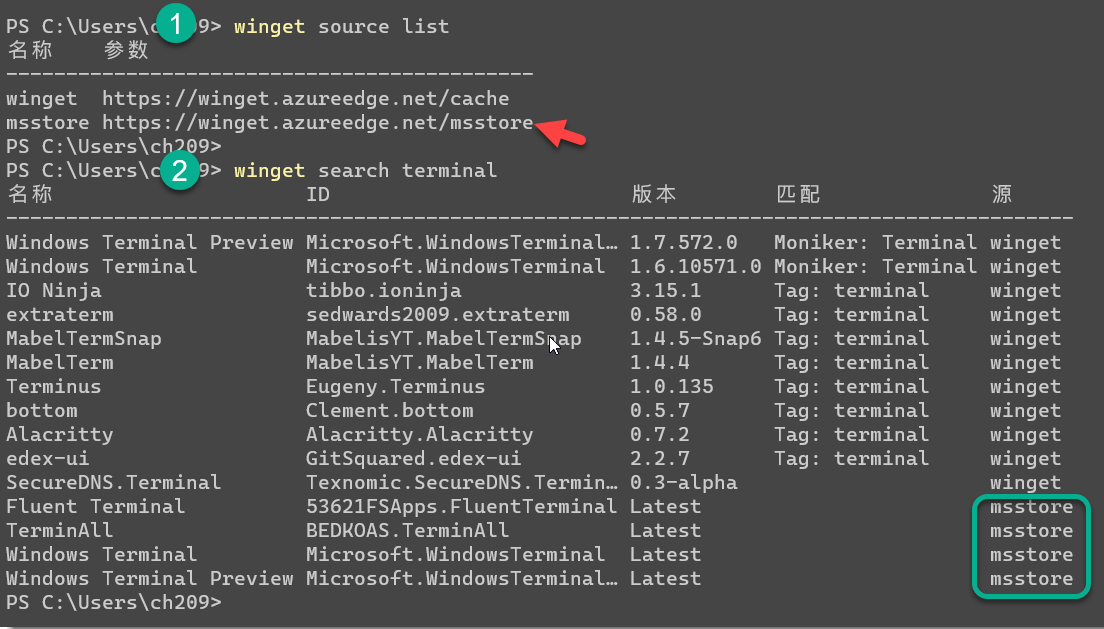Screen dimensions: 1104x629
Task: Click the "版本" column header
Action: click(653, 194)
